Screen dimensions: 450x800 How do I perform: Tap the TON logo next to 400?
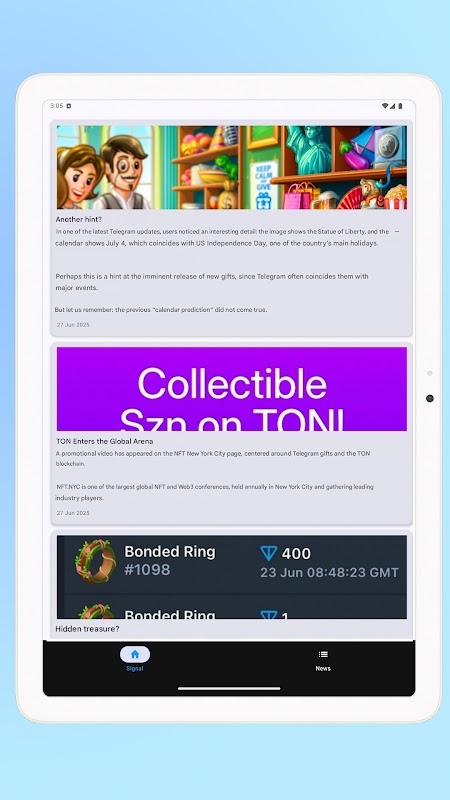pos(268,553)
